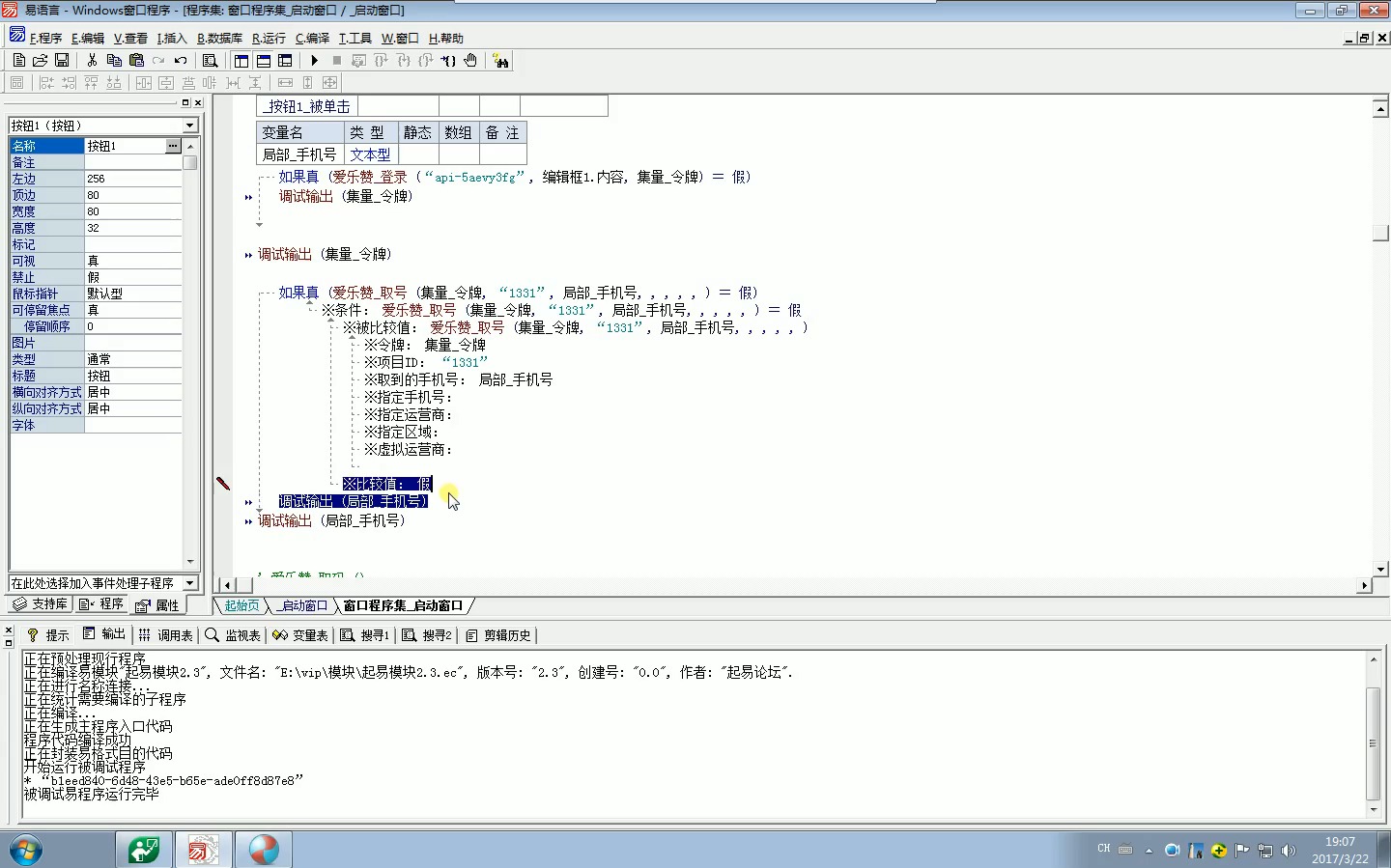This screenshot has height=868, width=1391.
Task: Click the Copy icon in the toolbar
Action: click(114, 60)
